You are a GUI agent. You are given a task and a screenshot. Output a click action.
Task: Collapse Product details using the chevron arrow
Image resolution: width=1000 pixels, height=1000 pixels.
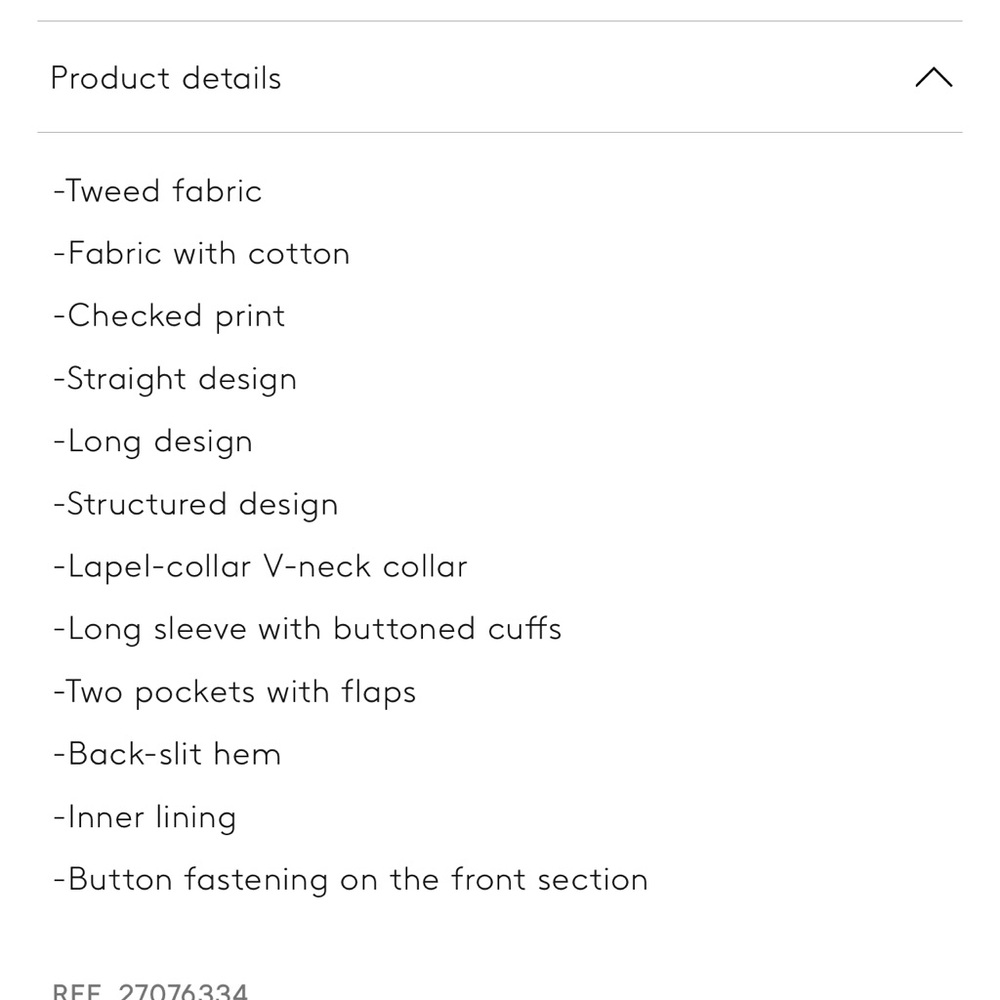coord(933,78)
